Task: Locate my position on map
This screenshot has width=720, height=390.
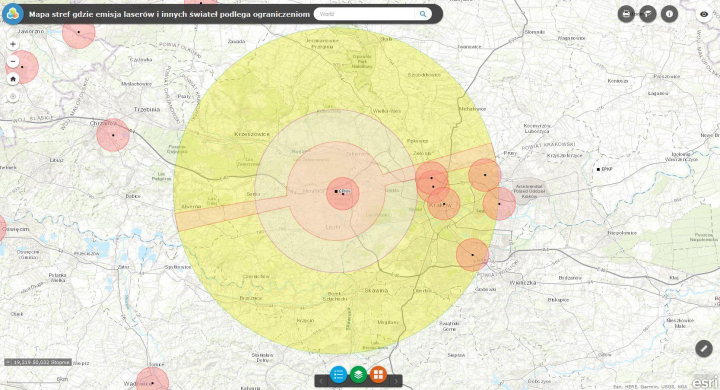Action: point(13,96)
